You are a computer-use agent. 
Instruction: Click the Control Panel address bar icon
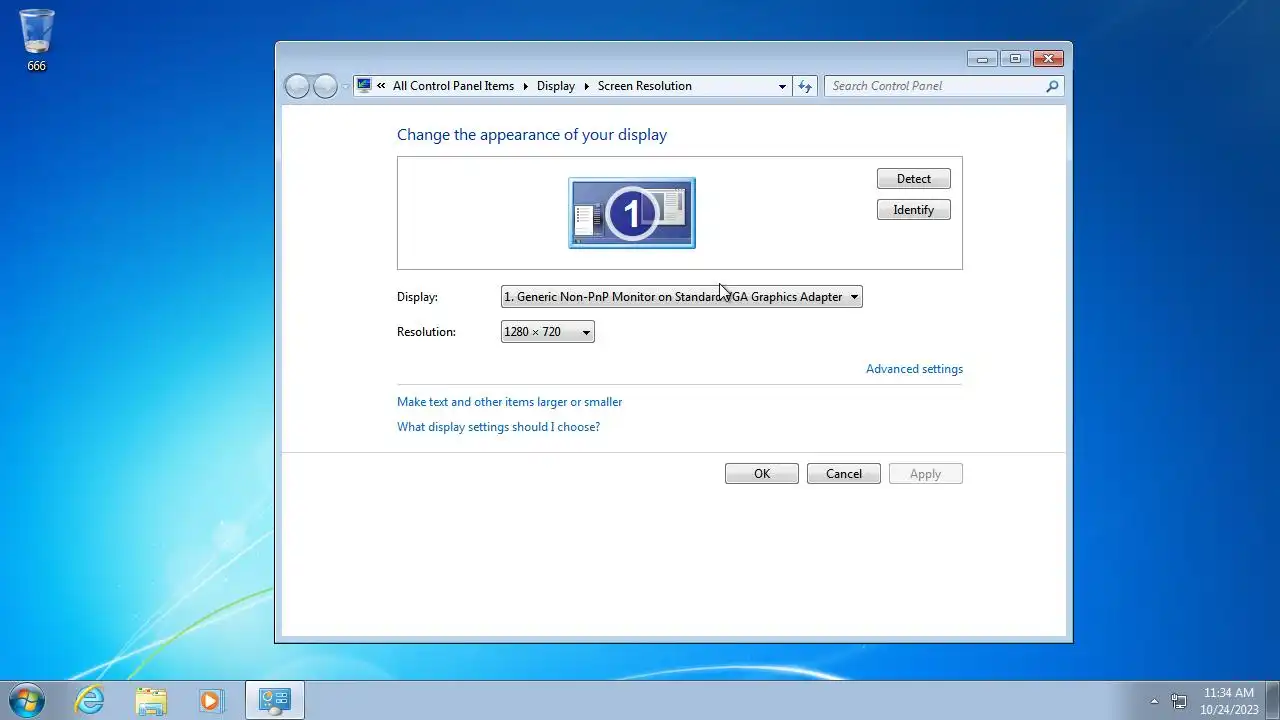(x=364, y=86)
